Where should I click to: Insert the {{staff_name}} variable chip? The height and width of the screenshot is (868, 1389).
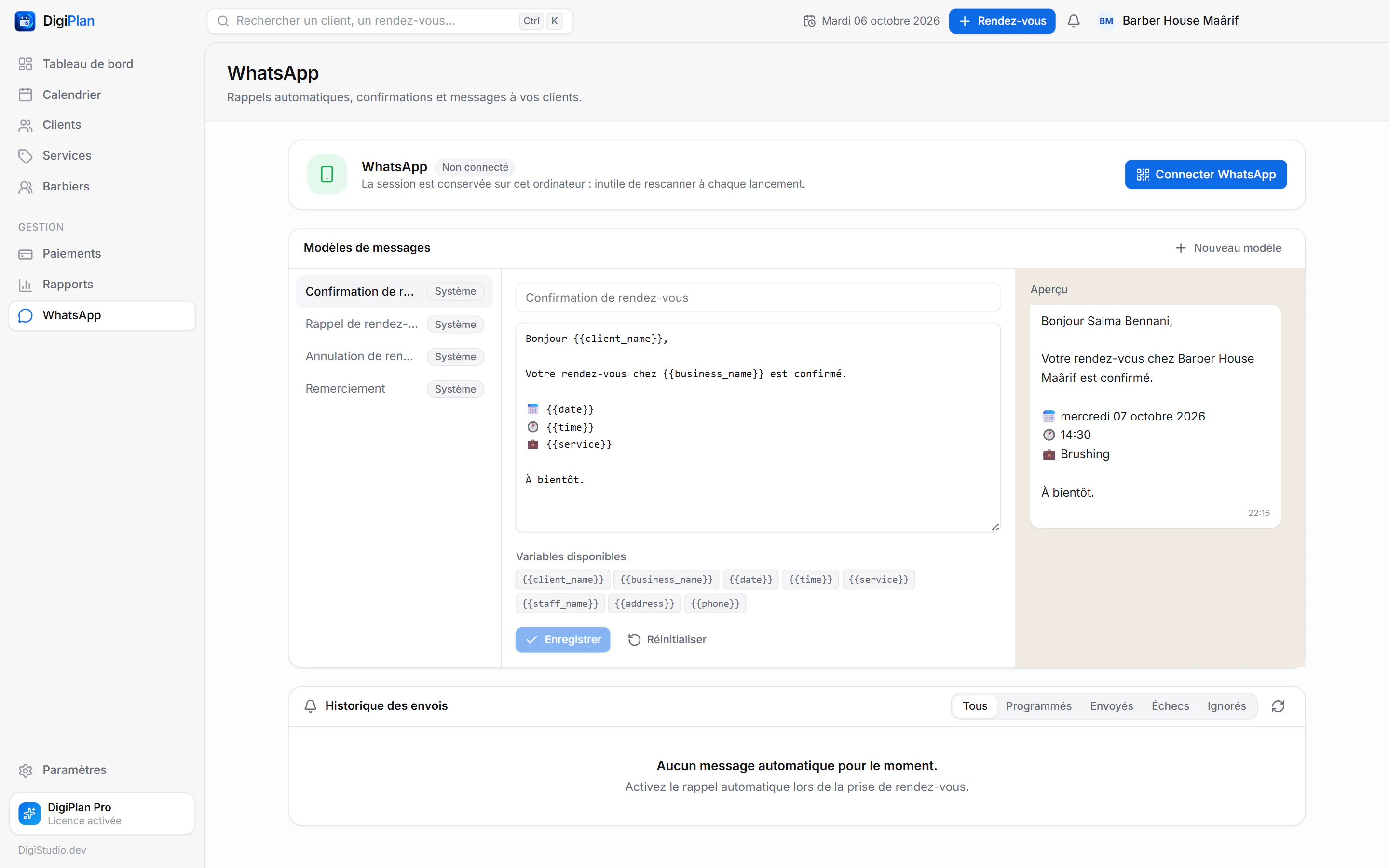pyautogui.click(x=560, y=603)
